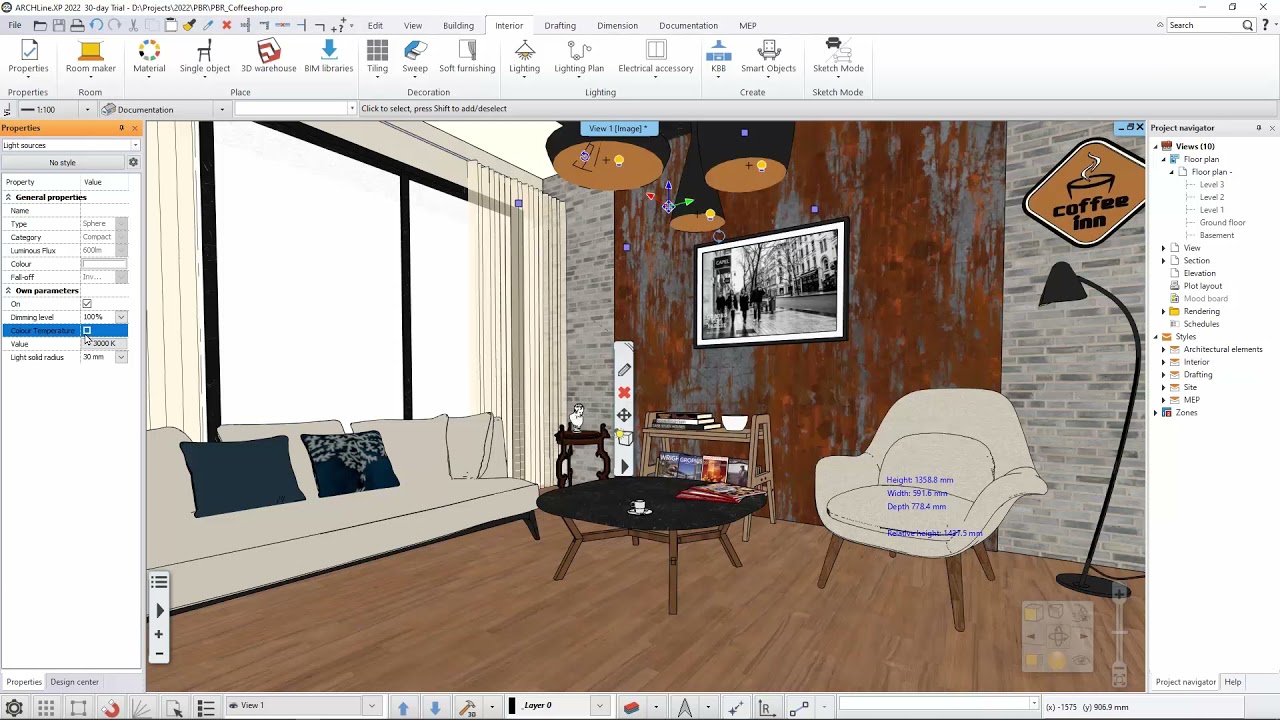Expand the Zones tree node
Screen dimensions: 1280x720
click(1156, 412)
